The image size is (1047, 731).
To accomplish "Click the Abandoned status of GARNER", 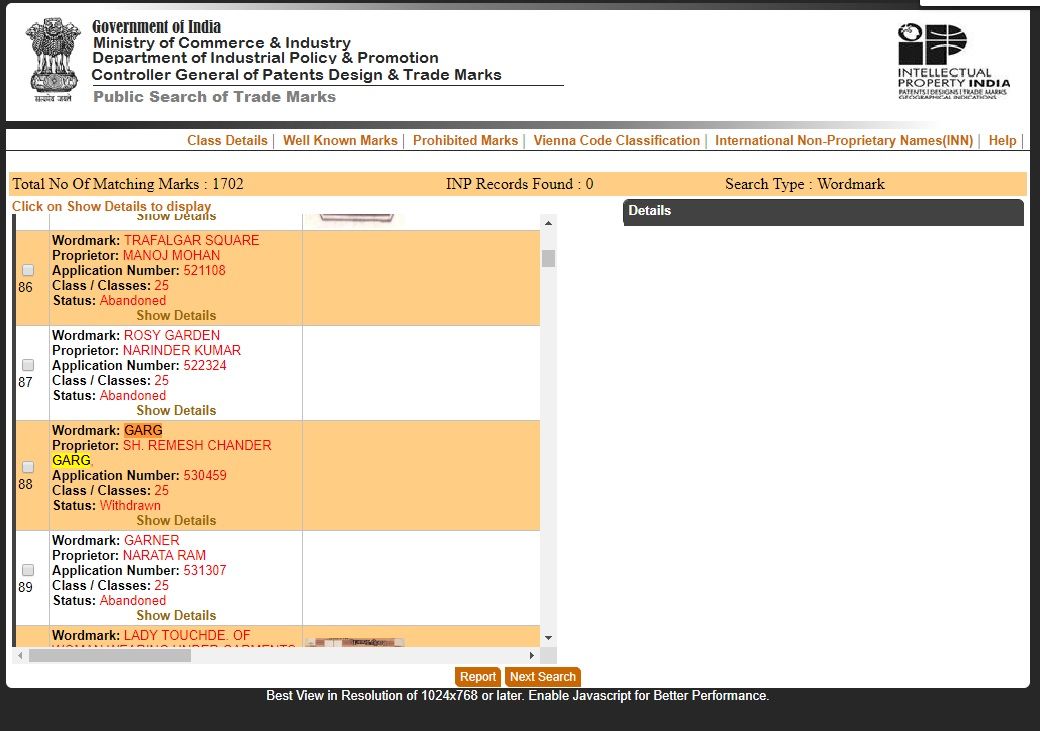I will click(x=133, y=600).
